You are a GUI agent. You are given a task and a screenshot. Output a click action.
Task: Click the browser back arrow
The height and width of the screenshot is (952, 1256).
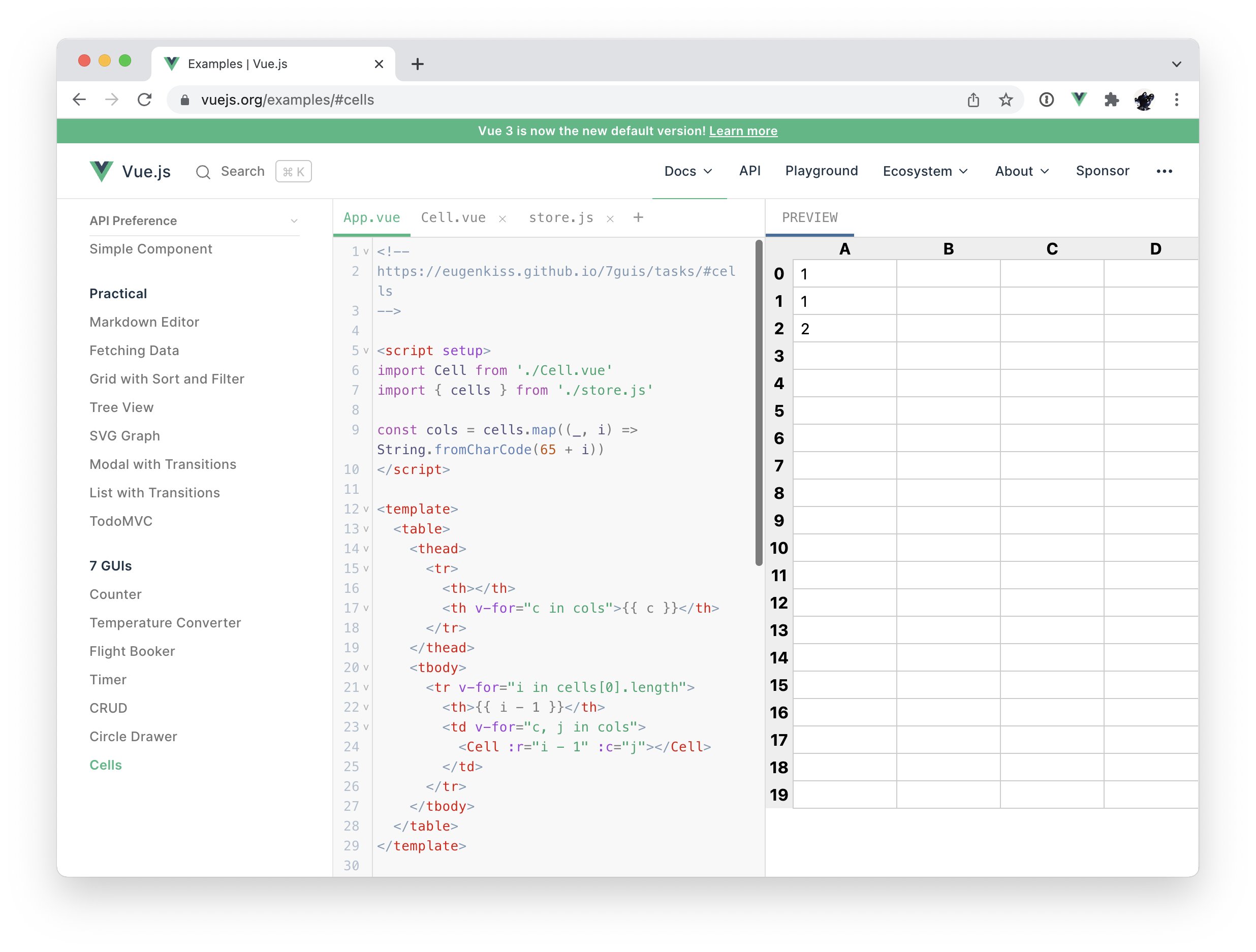[x=79, y=100]
